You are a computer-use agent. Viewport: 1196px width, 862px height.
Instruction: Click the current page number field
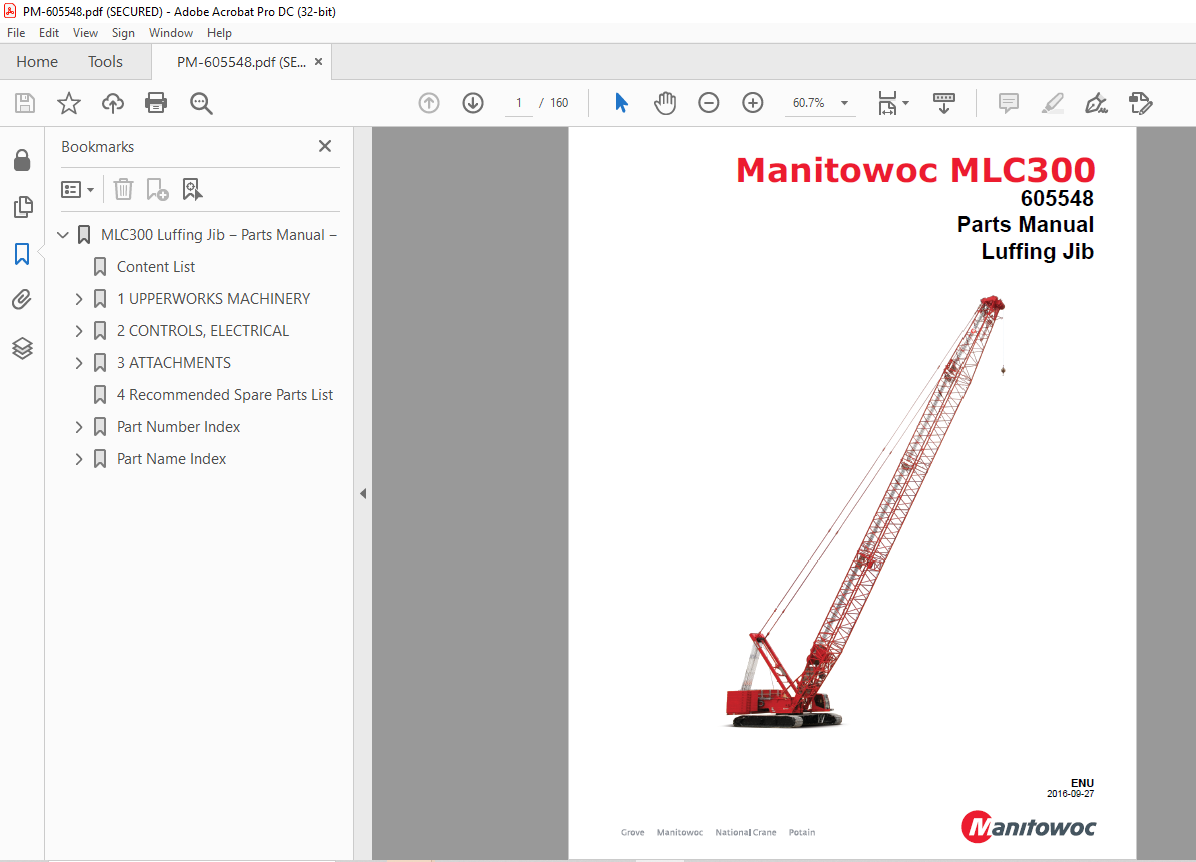(x=519, y=103)
